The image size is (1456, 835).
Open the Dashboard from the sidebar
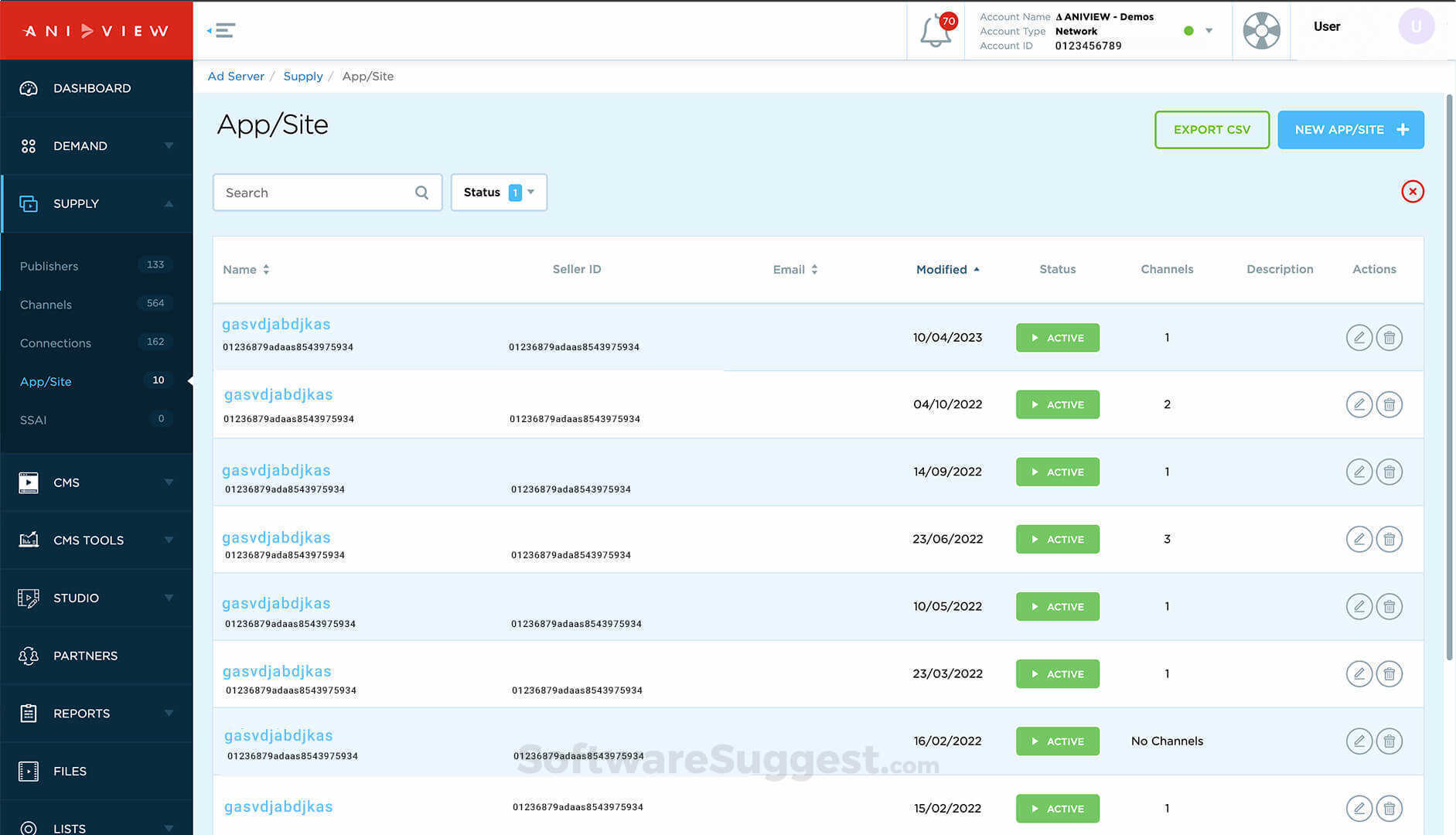(x=29, y=88)
